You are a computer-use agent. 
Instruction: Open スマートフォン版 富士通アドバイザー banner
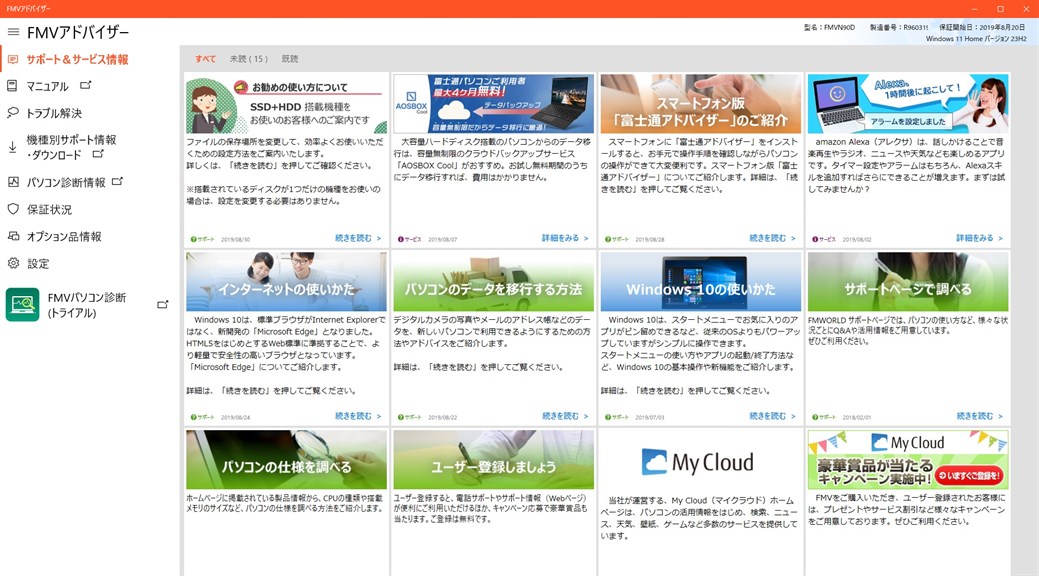tap(700, 103)
